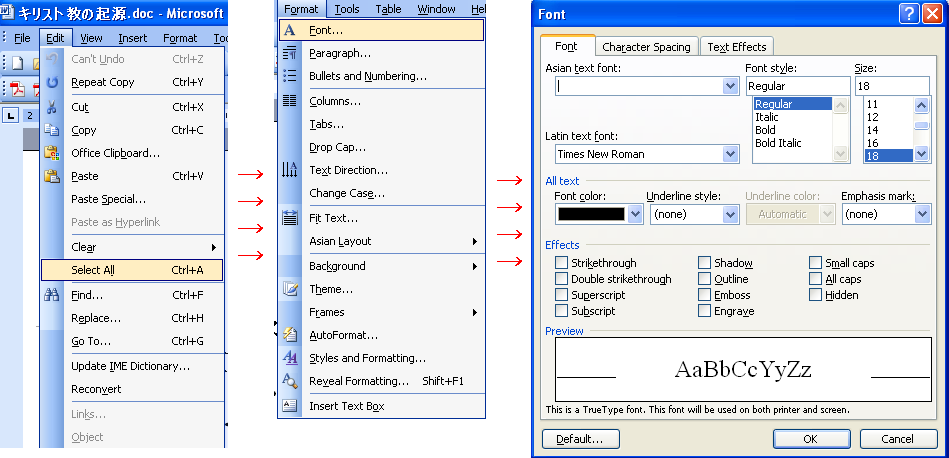
Task: Click the Bullets and Numbering icon
Action: pos(290,76)
